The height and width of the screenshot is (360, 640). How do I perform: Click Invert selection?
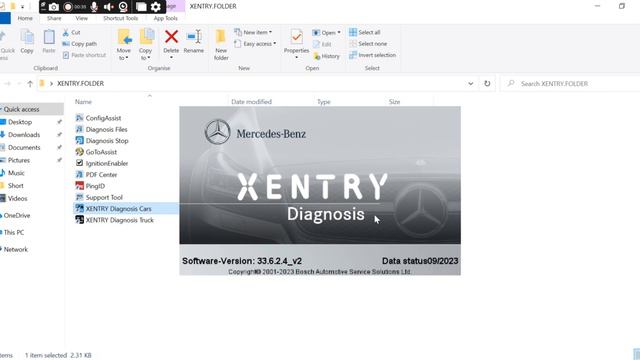(372, 55)
